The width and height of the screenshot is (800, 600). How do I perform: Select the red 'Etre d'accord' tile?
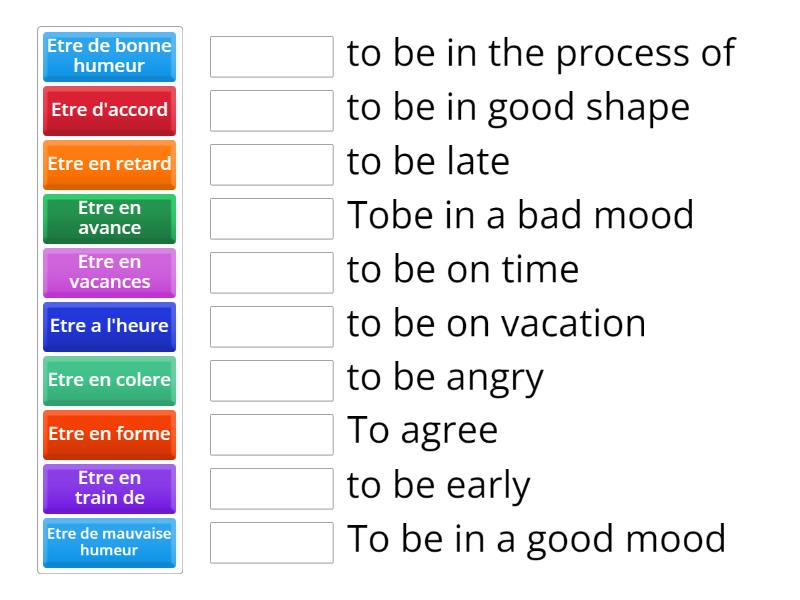(x=110, y=110)
